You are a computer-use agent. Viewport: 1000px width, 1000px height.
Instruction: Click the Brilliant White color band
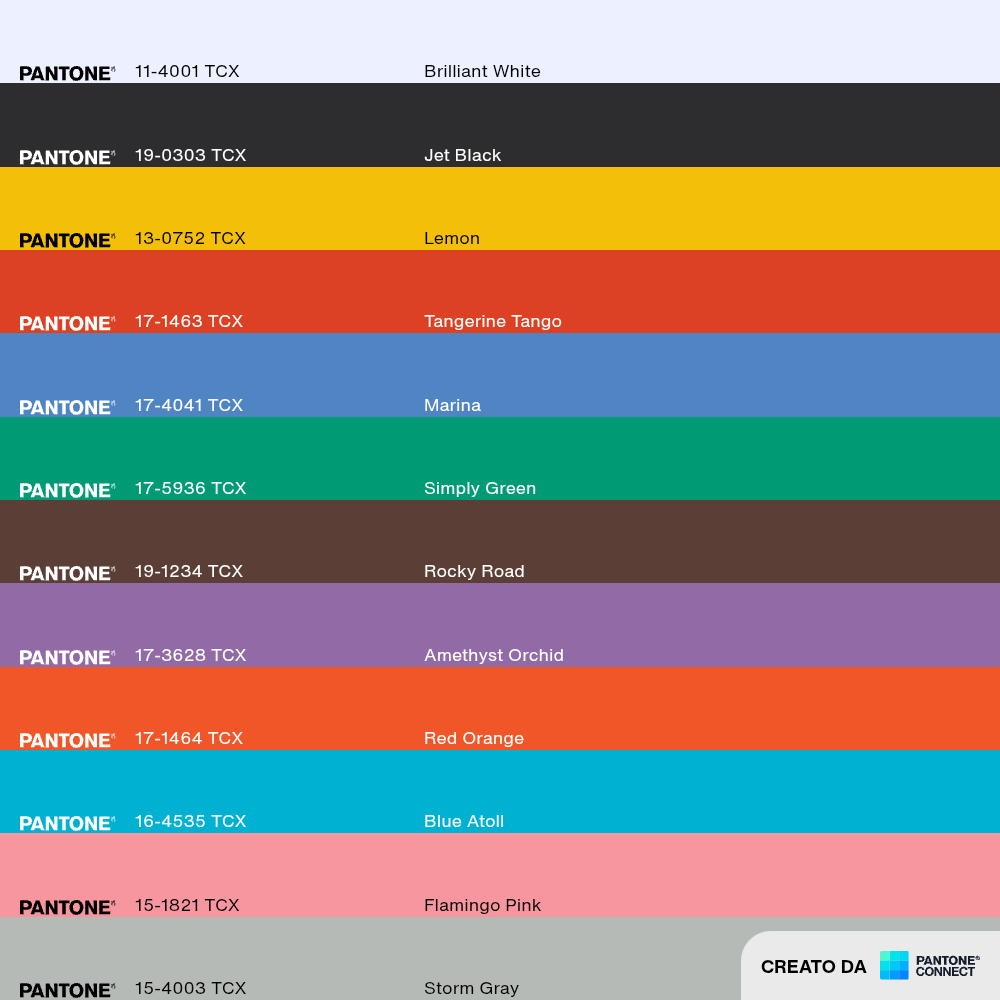pos(500,41)
